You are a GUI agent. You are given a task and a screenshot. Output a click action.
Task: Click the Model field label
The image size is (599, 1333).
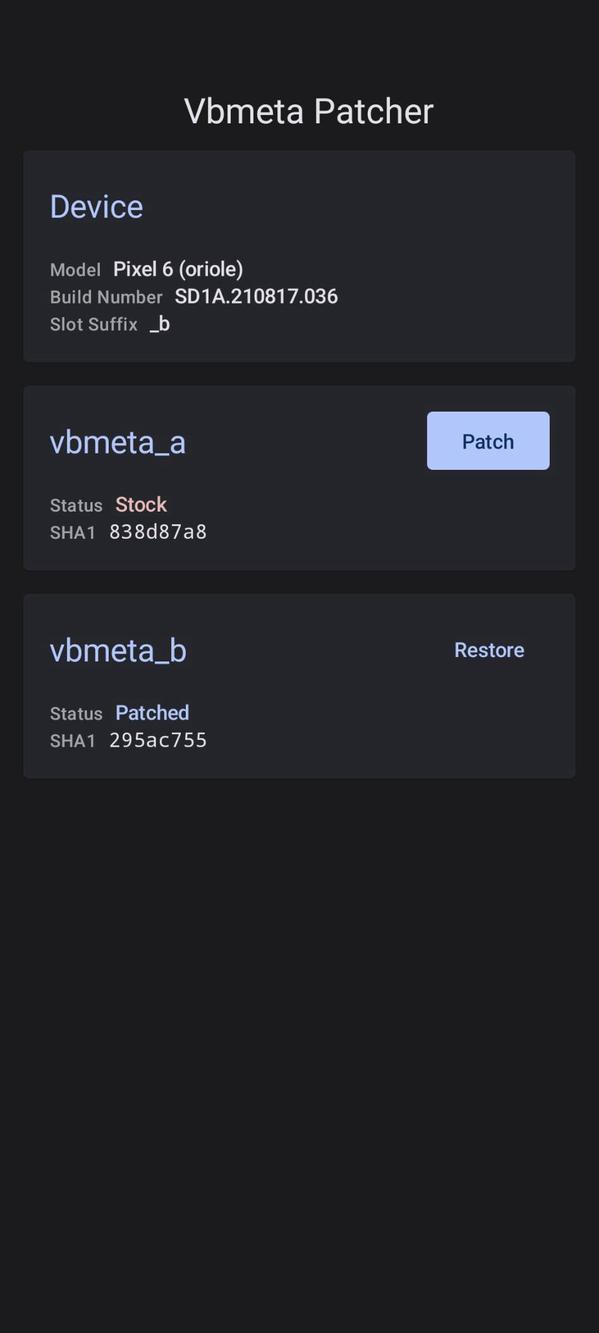74,269
